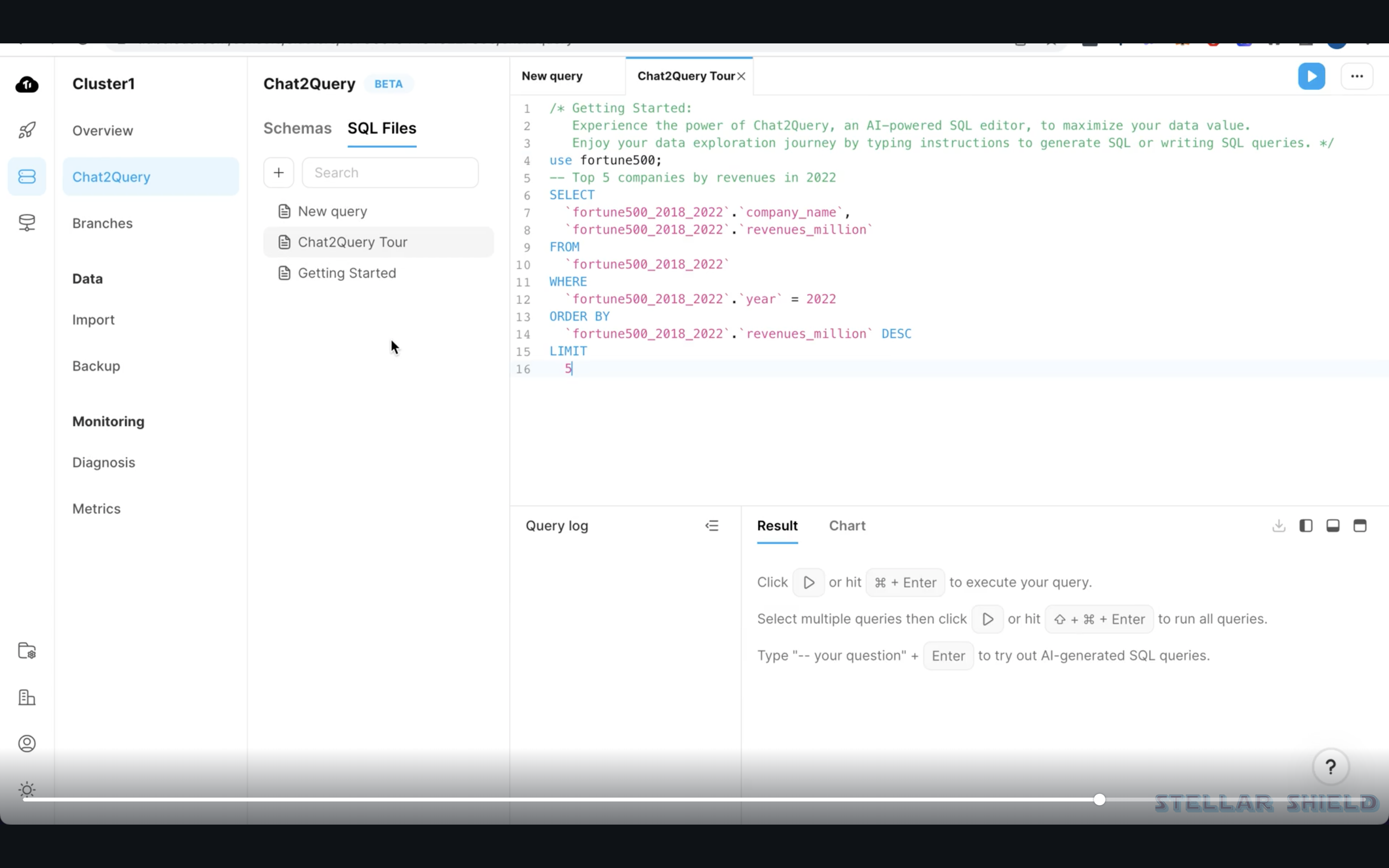The image size is (1389, 868).
Task: Open the user account profile icon
Action: coord(27,744)
